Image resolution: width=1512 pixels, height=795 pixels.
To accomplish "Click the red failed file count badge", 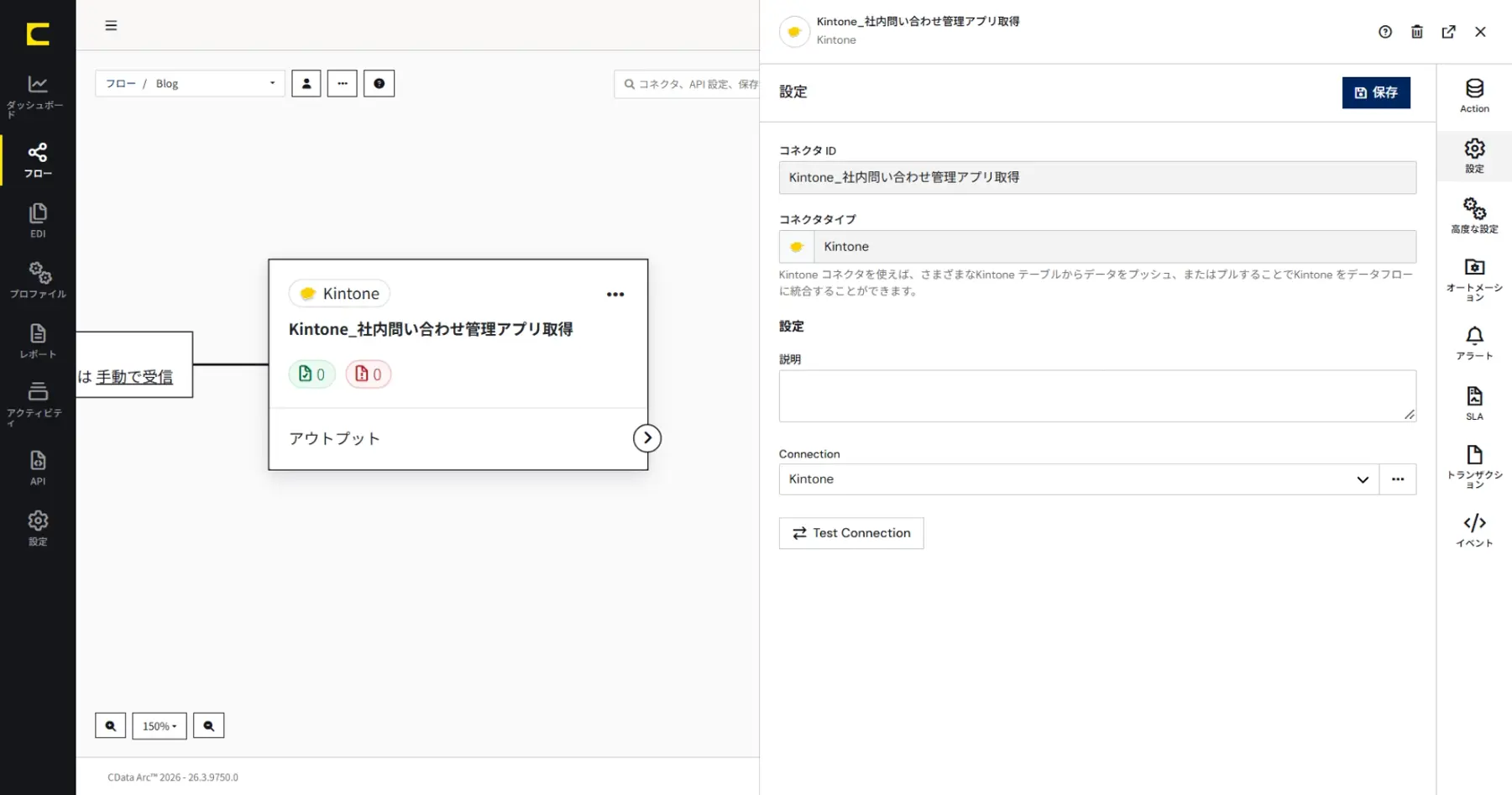I will point(369,374).
